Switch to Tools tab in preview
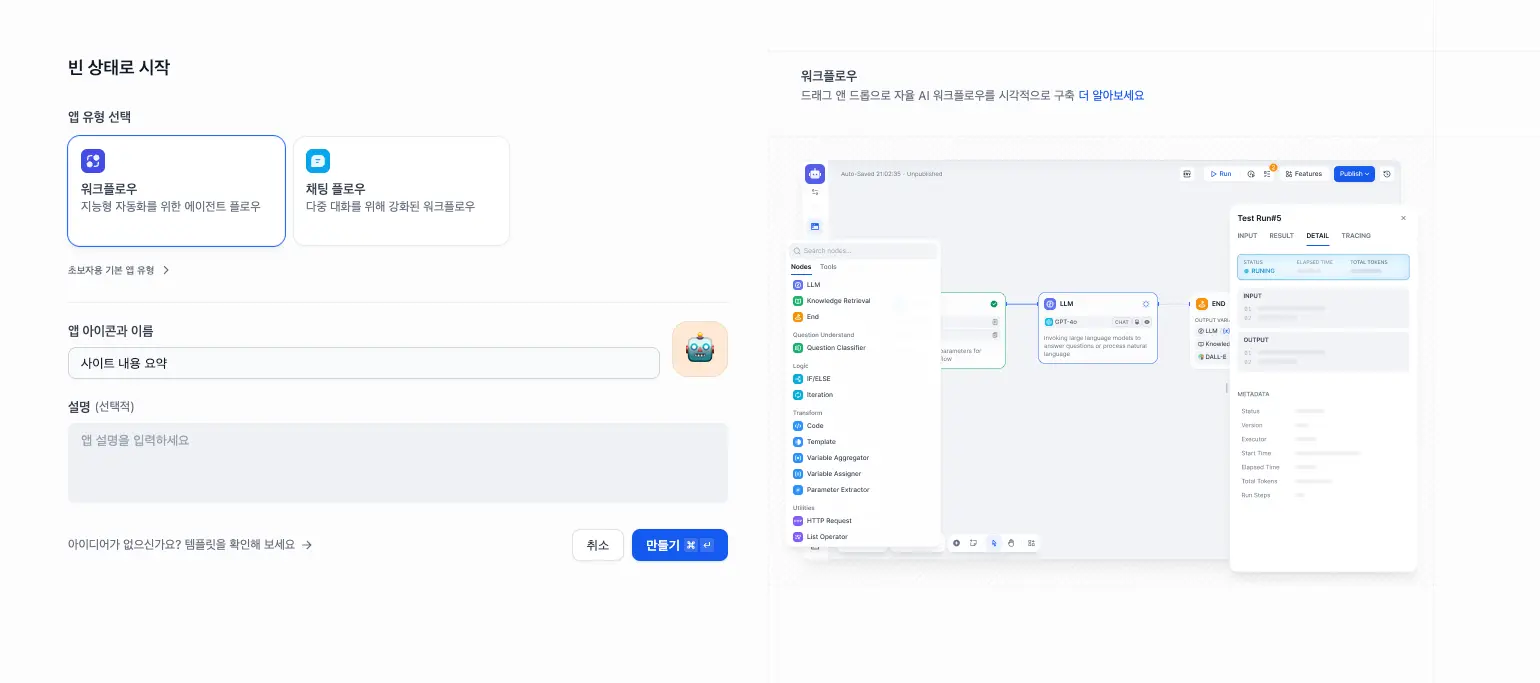 [x=828, y=267]
